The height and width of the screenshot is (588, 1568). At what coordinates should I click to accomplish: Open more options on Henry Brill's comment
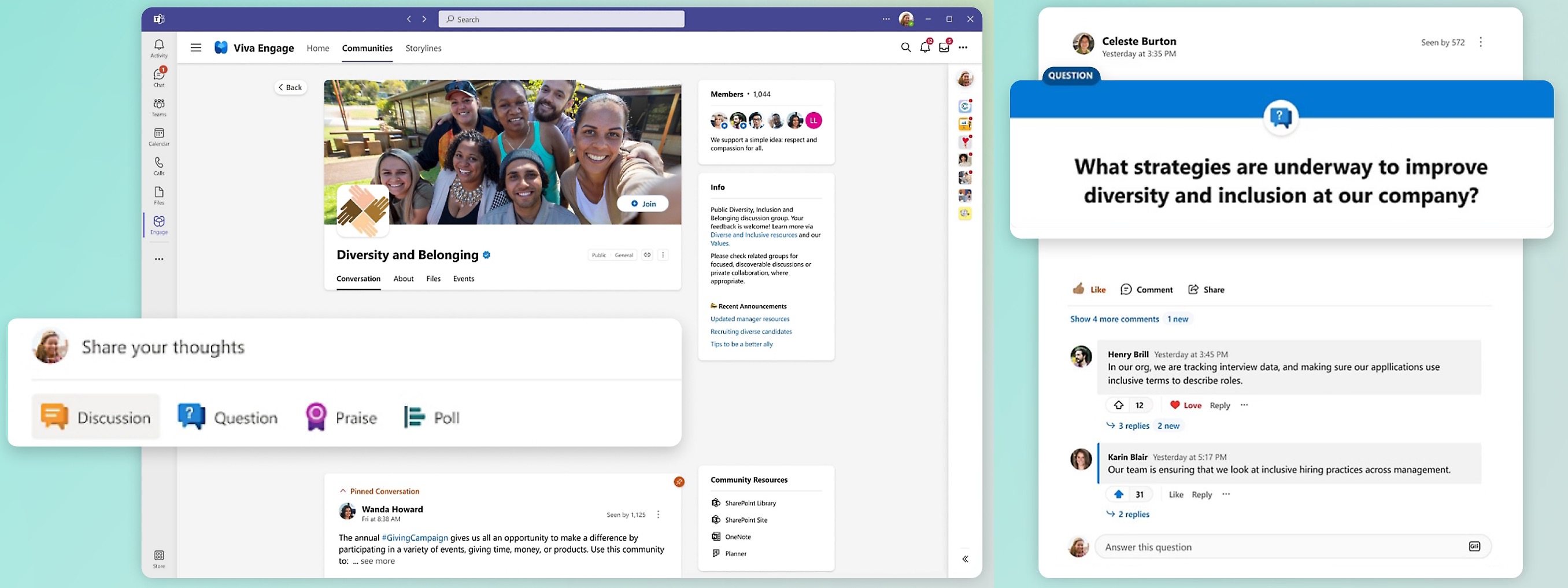pyautogui.click(x=1244, y=405)
